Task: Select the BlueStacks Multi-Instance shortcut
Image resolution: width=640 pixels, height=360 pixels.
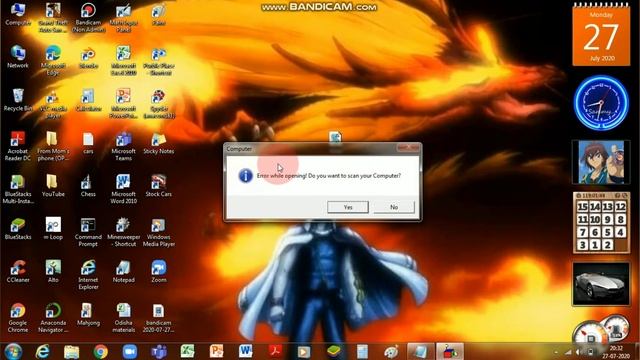Action: click(x=18, y=189)
